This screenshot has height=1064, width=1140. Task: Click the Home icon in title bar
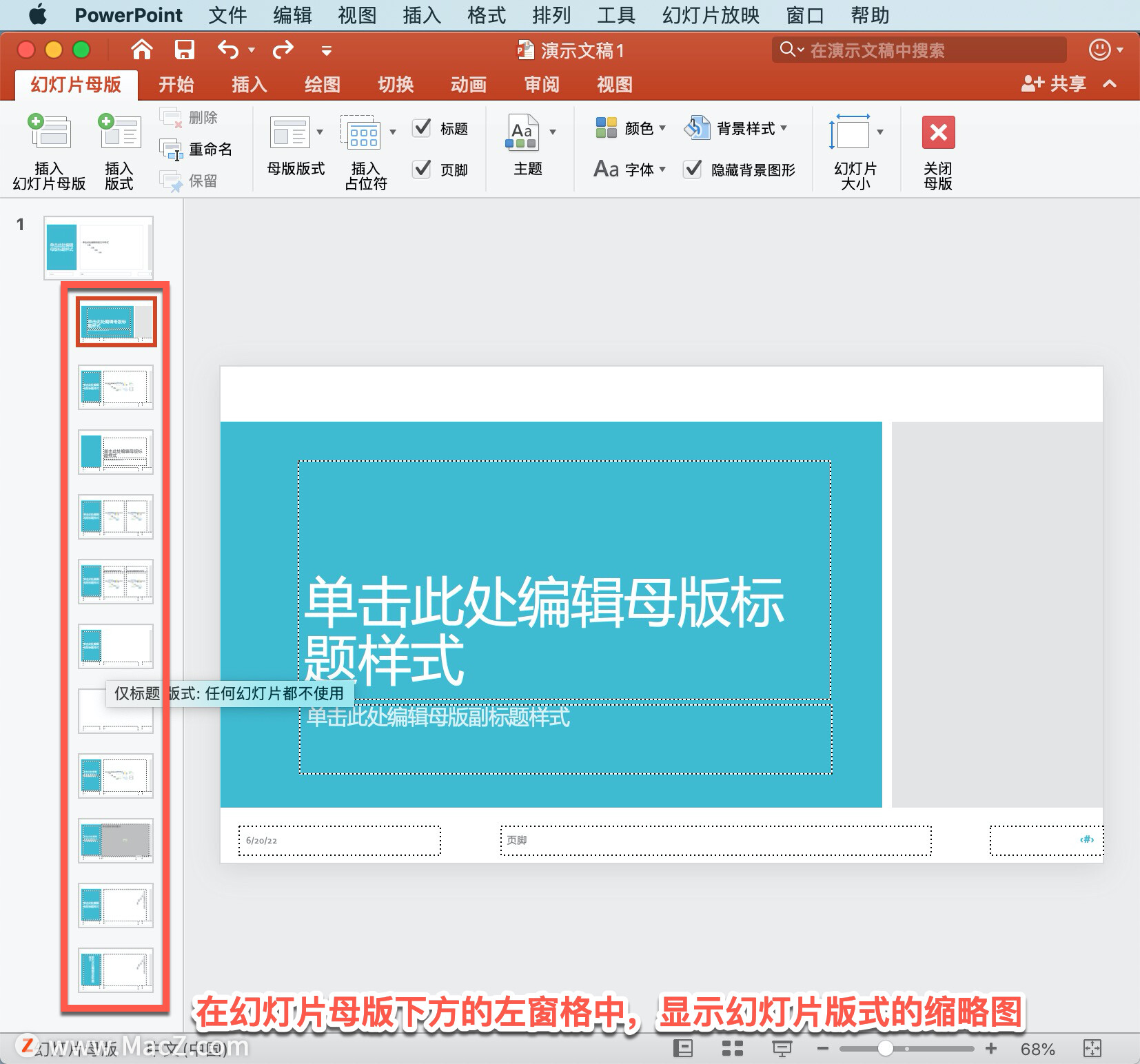[142, 50]
